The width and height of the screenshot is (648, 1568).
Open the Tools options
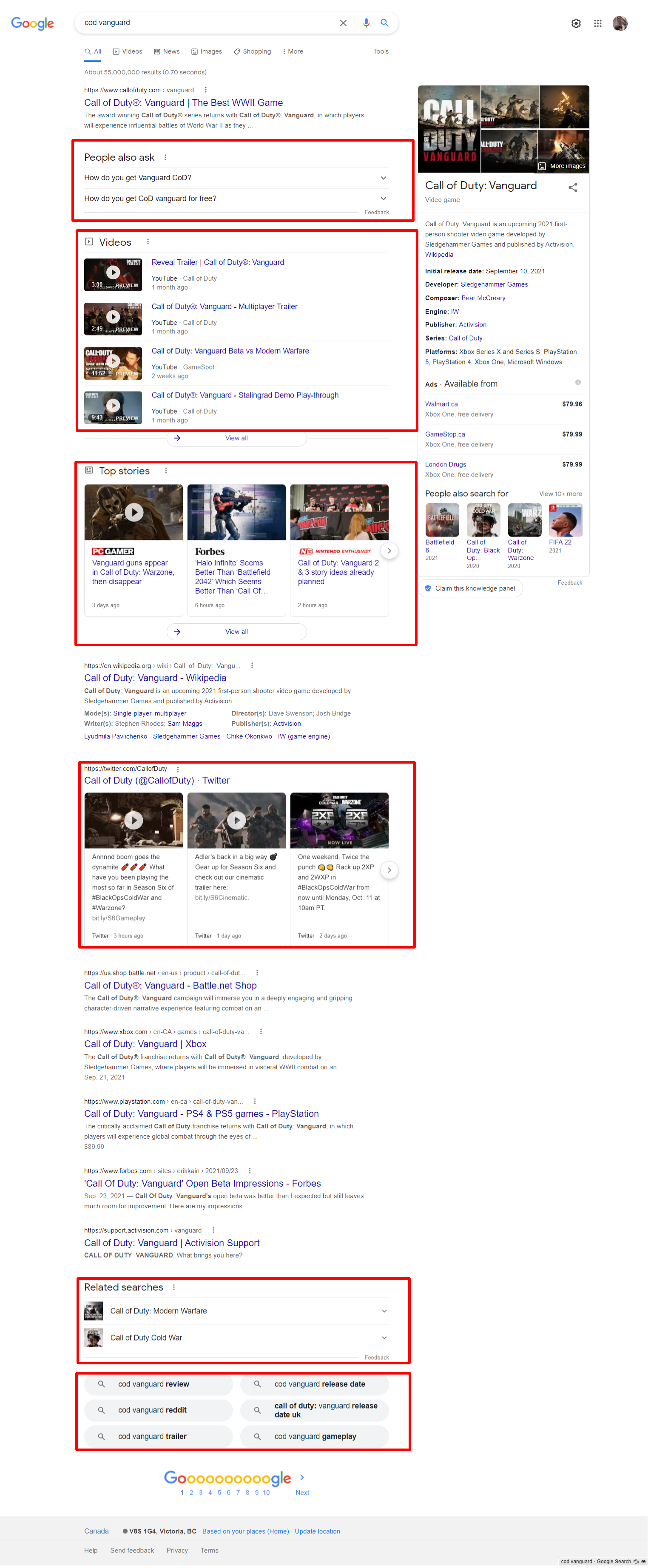pos(381,52)
